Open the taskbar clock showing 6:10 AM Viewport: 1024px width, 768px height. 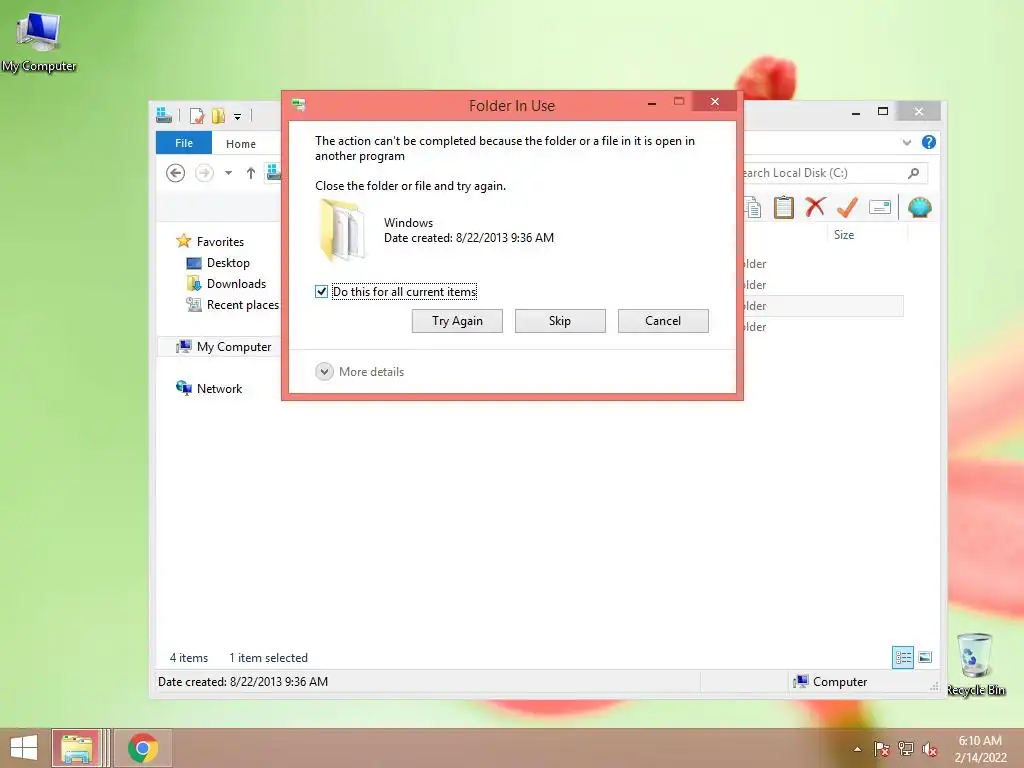(980, 749)
